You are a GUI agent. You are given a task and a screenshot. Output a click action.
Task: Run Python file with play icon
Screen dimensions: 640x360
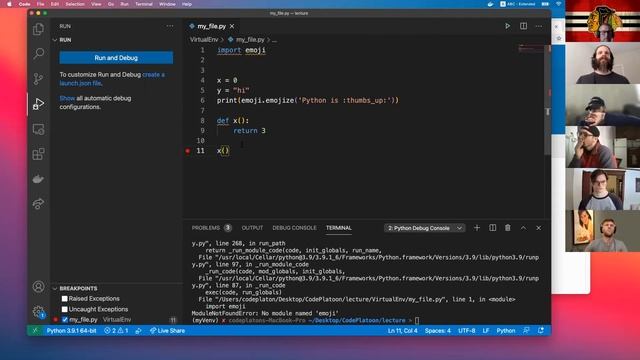click(x=507, y=26)
